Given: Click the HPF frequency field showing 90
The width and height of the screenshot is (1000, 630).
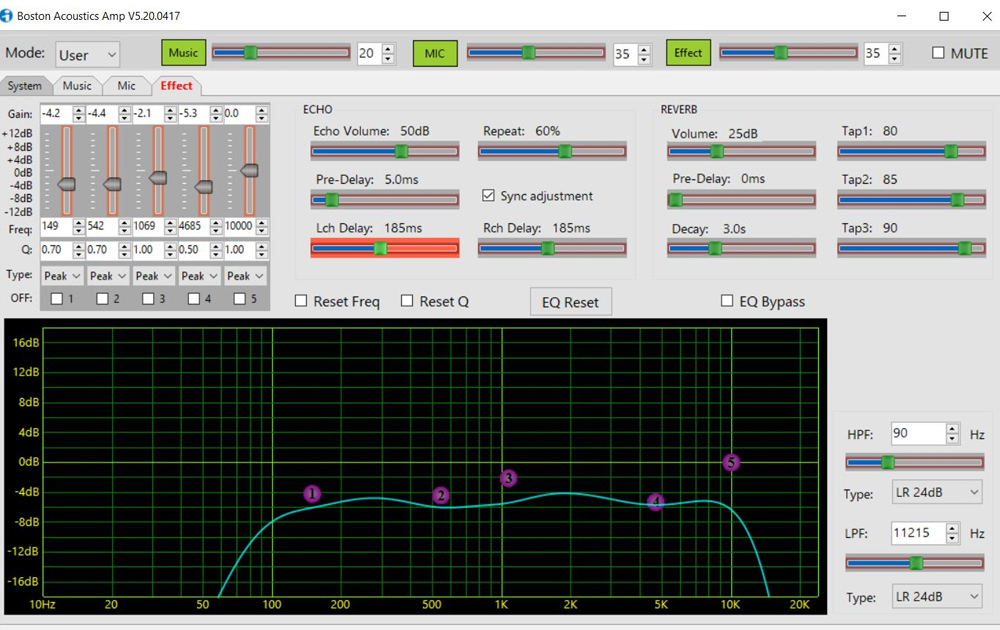Looking at the screenshot, I should coord(918,434).
